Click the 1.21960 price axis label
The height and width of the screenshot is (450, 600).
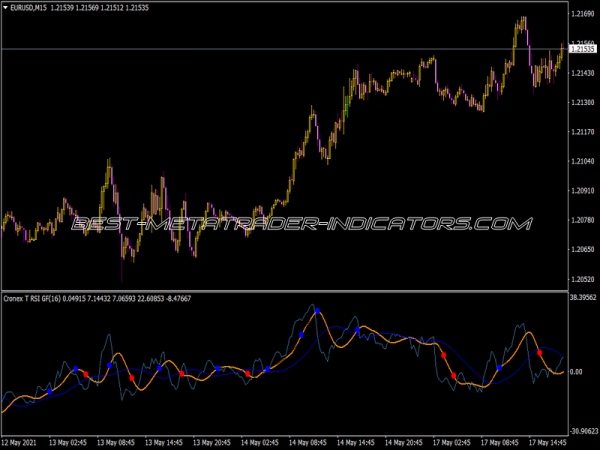pos(582,14)
